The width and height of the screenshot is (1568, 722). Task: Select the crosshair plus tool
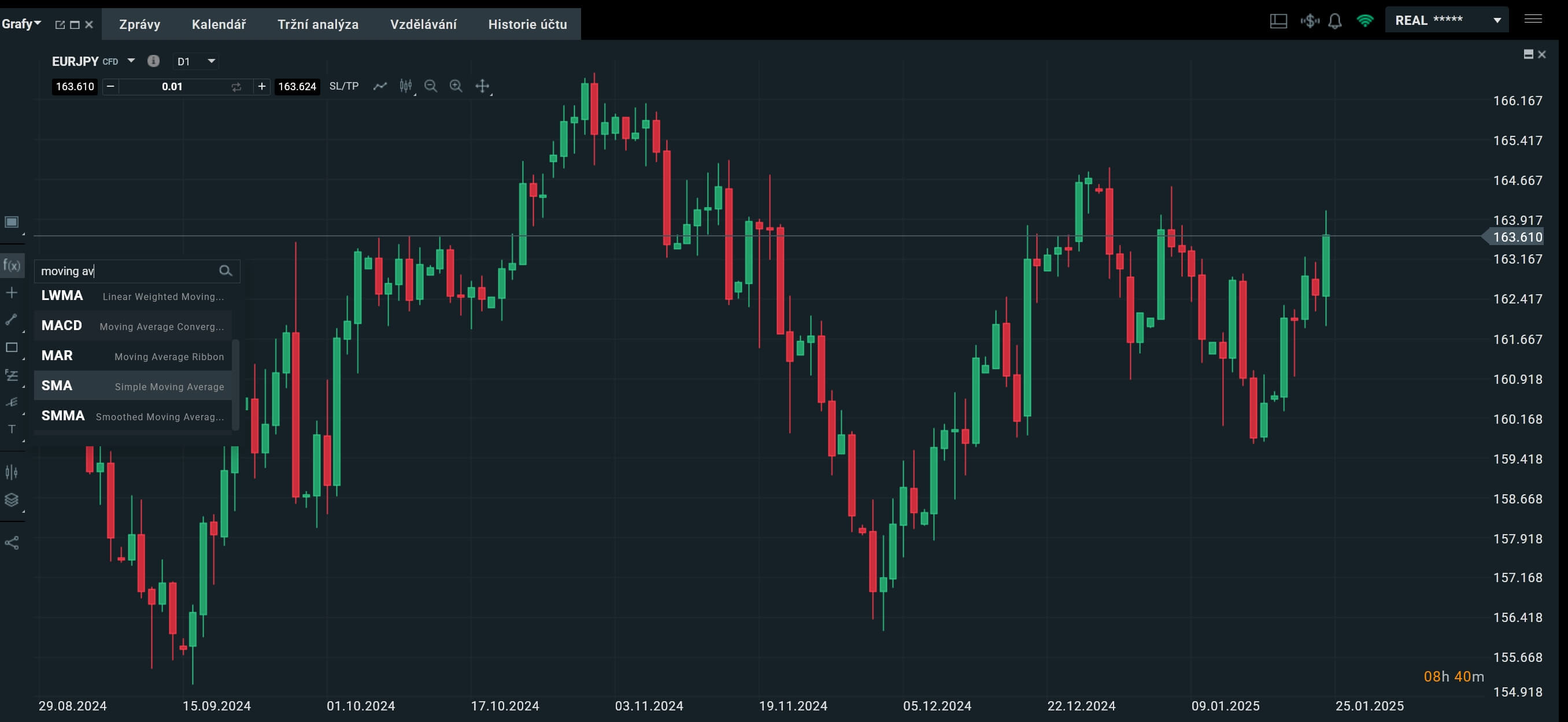(12, 293)
